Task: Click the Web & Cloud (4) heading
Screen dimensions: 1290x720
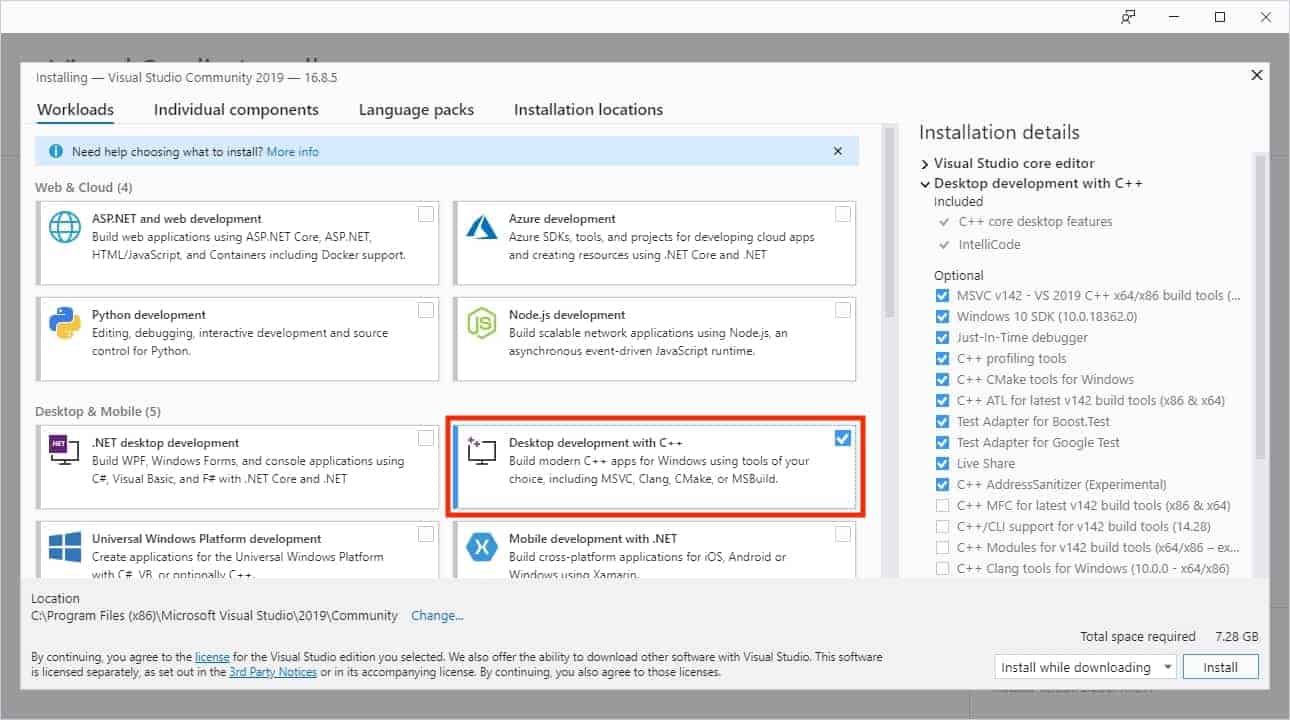Action: 83,188
